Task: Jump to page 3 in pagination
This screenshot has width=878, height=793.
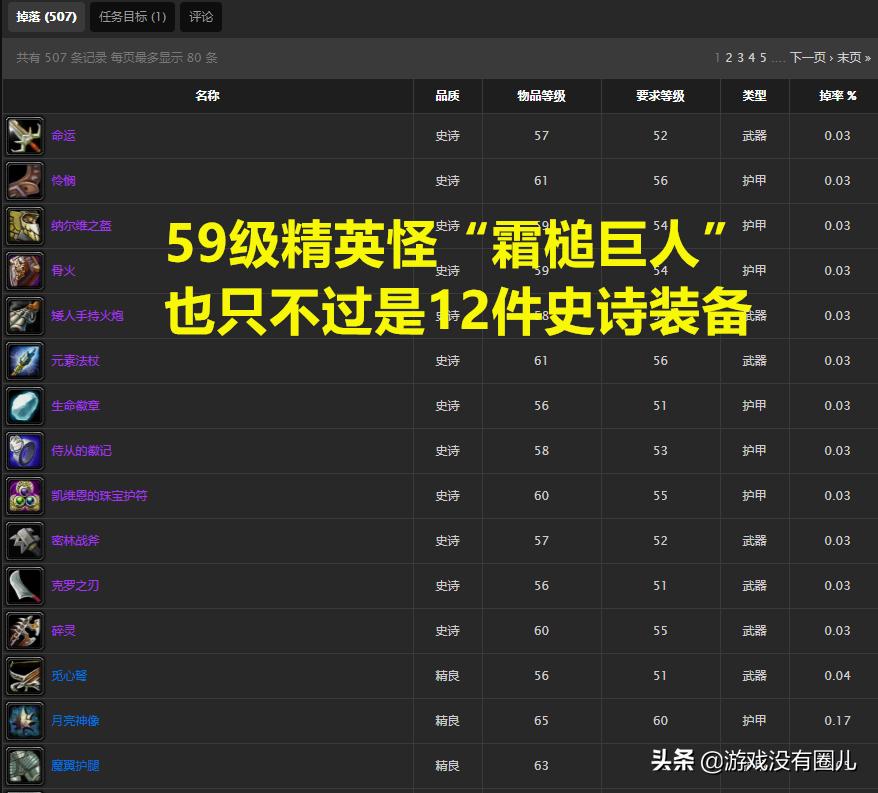Action: [x=741, y=57]
